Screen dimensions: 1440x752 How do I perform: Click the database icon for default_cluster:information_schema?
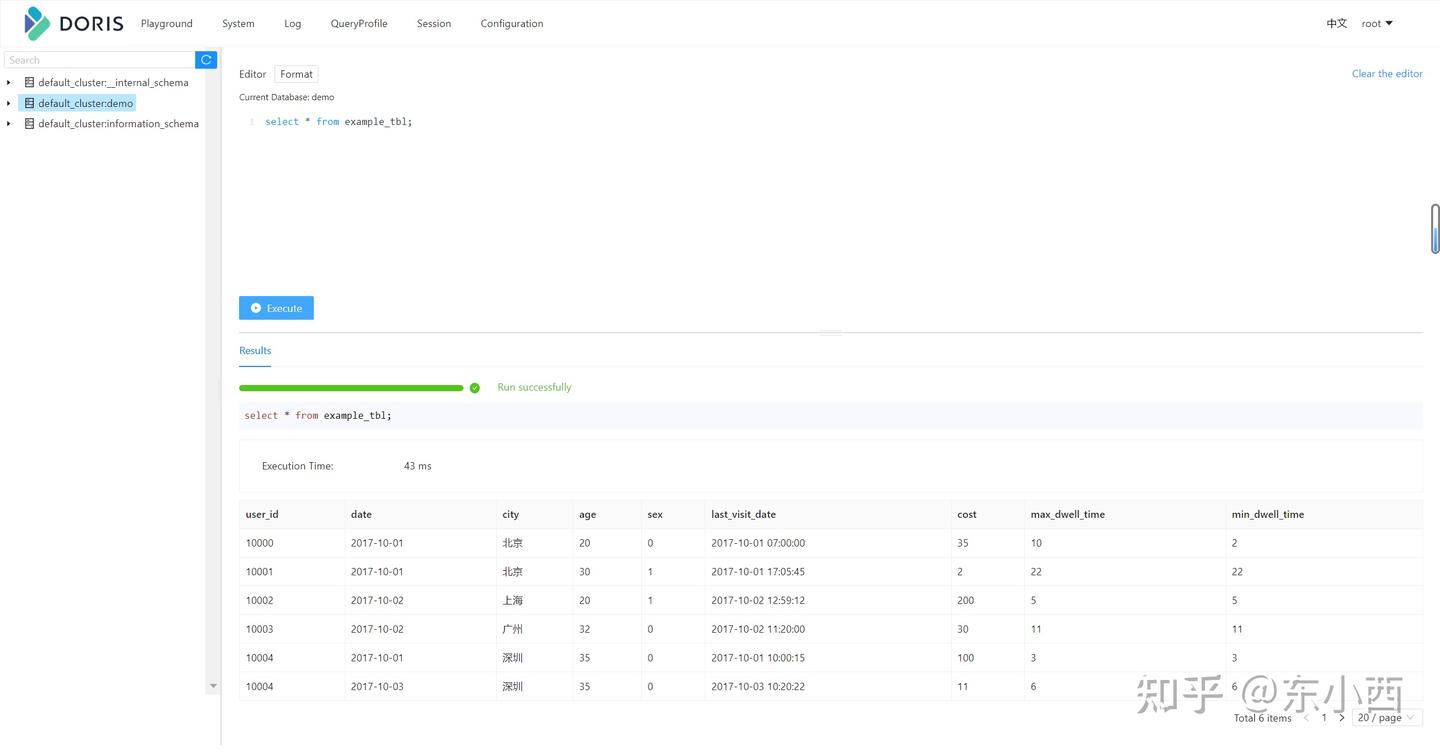[29, 124]
